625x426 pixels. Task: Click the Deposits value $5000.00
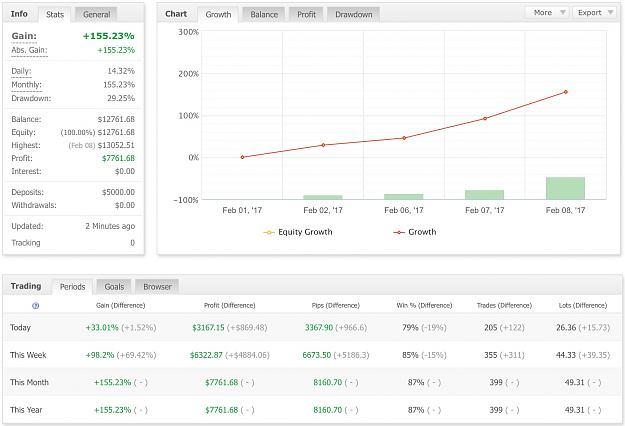point(118,192)
